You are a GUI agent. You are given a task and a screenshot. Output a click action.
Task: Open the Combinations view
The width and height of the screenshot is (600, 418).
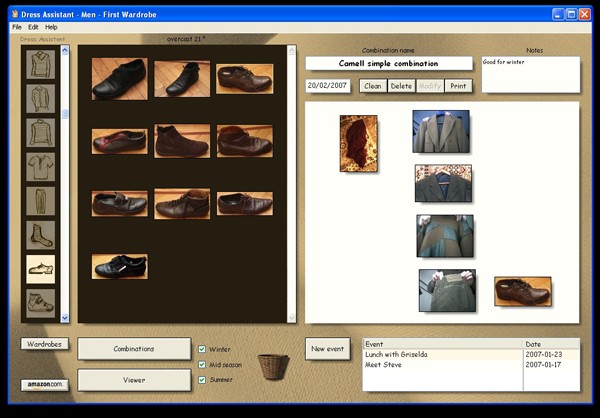click(134, 349)
